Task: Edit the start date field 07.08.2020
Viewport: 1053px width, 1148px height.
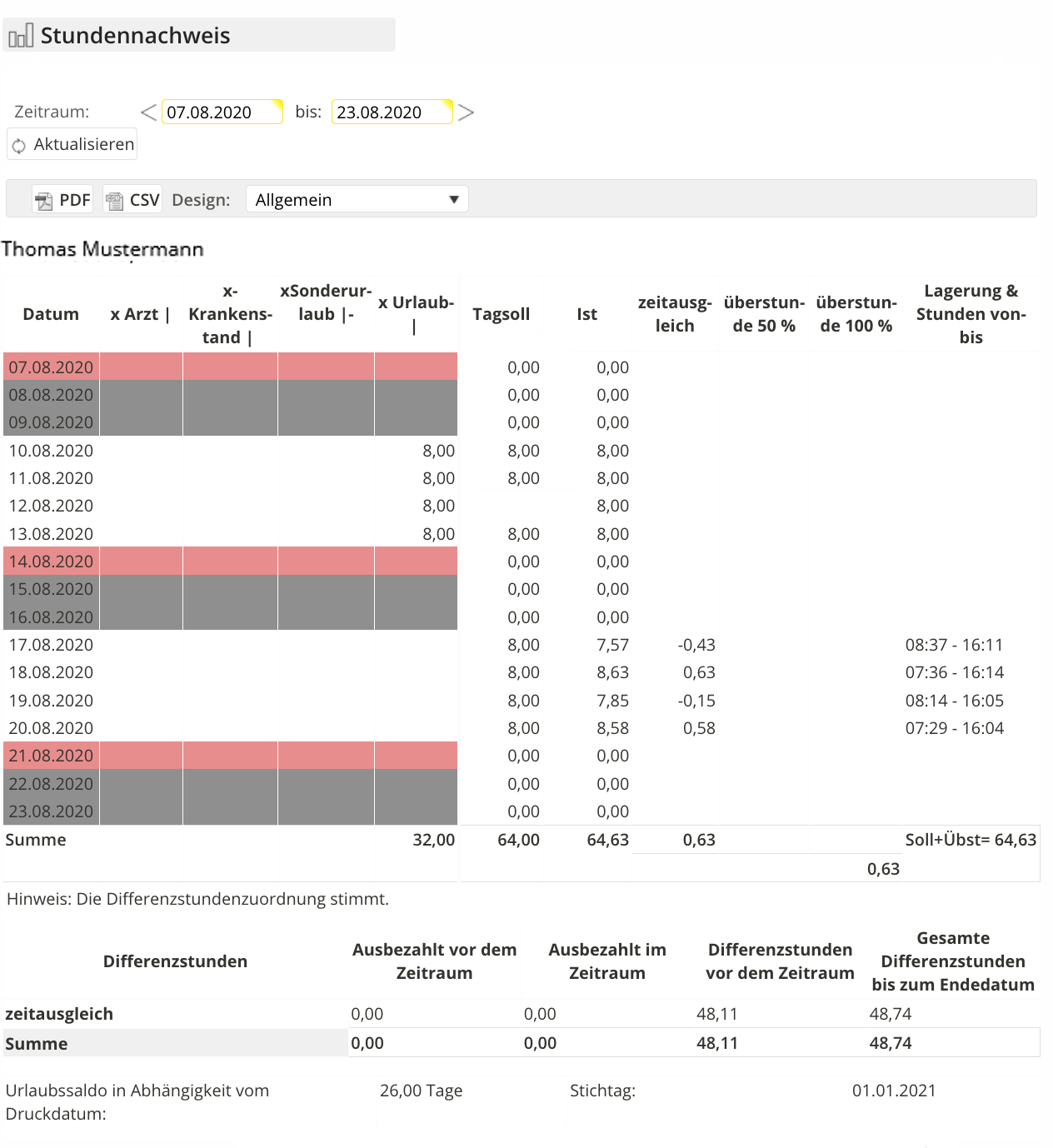Action: [x=221, y=112]
